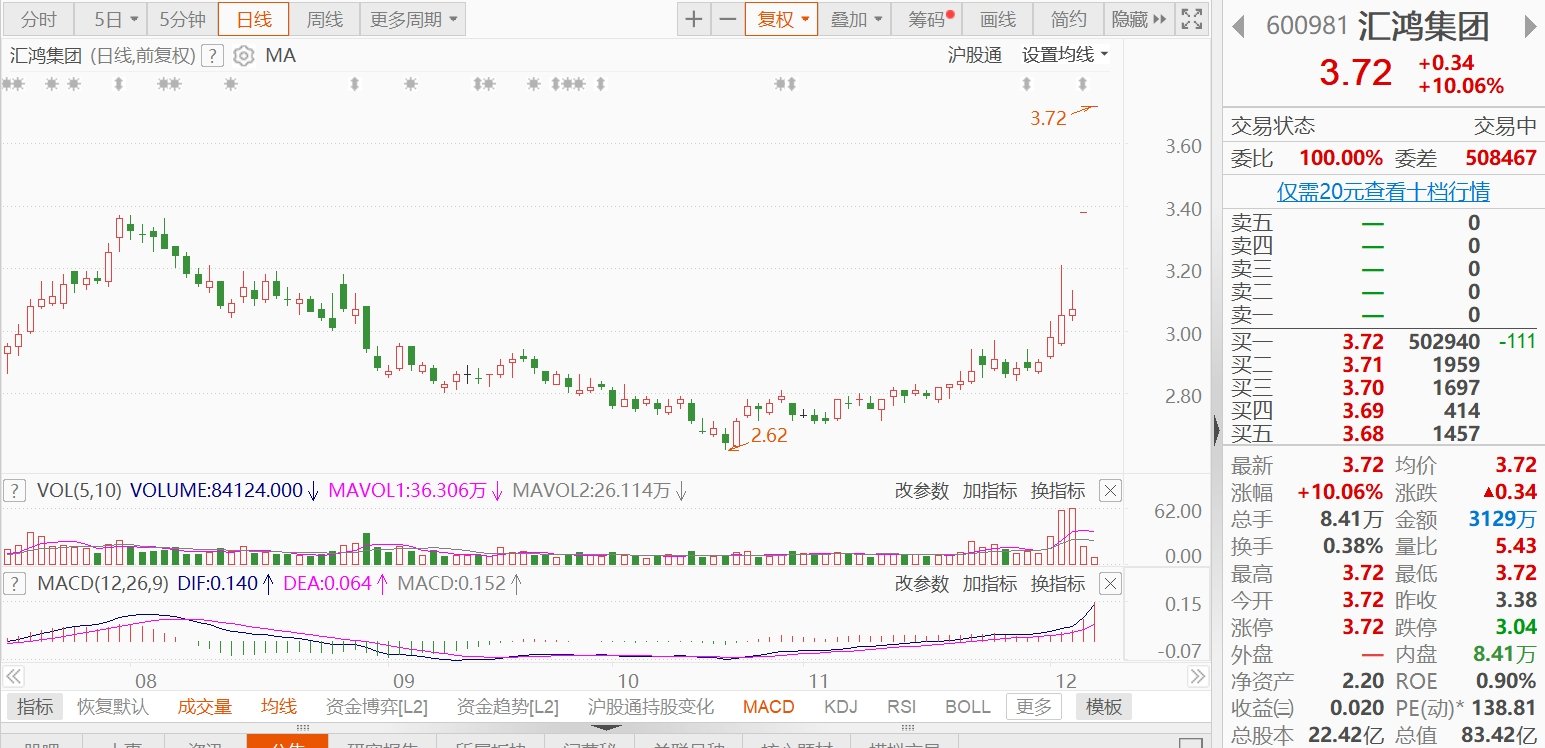1545x748 pixels.
Task: Open link 仅需20元查看十档行情
Action: [1383, 191]
